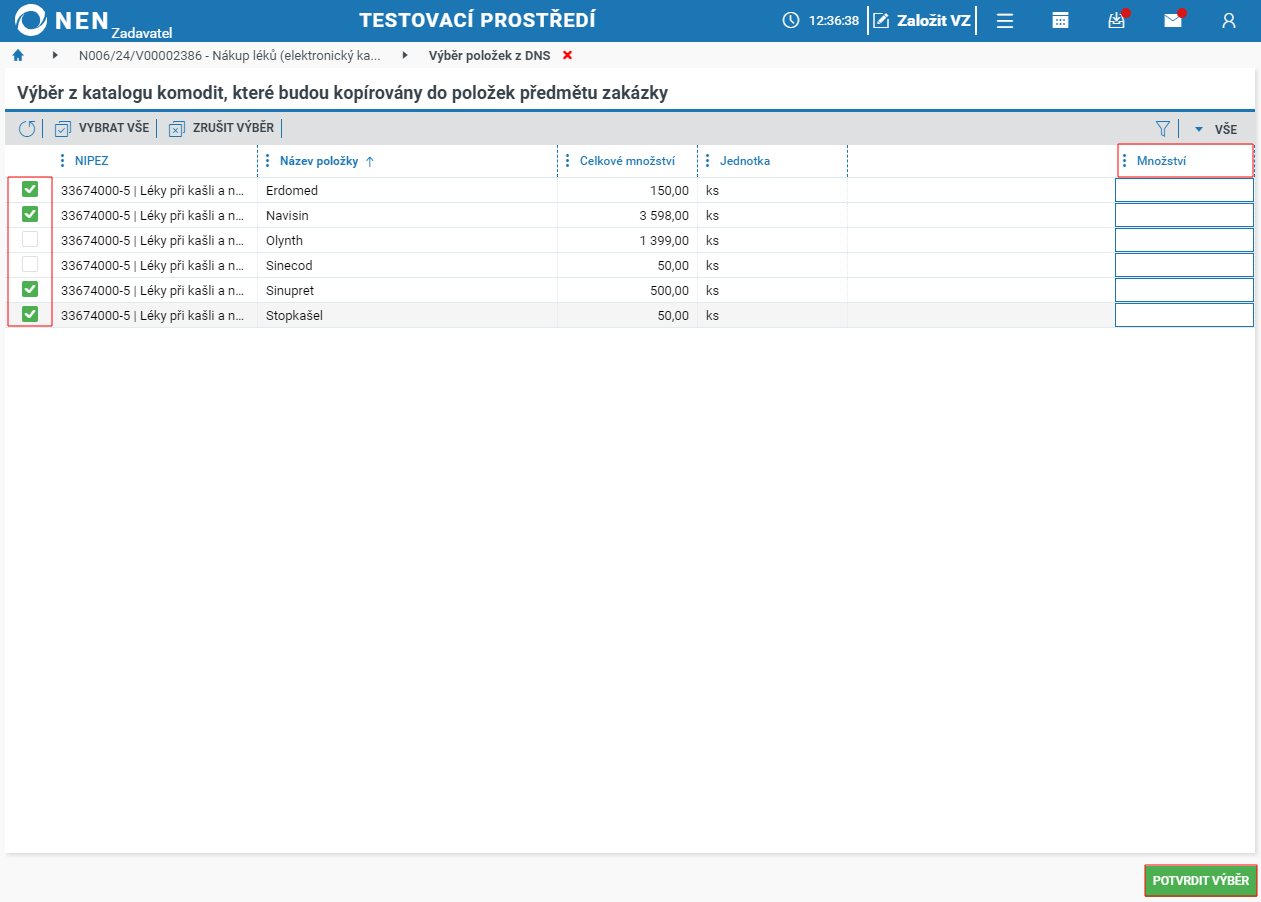Uncheck the Stopkašel row checkbox

30,314
